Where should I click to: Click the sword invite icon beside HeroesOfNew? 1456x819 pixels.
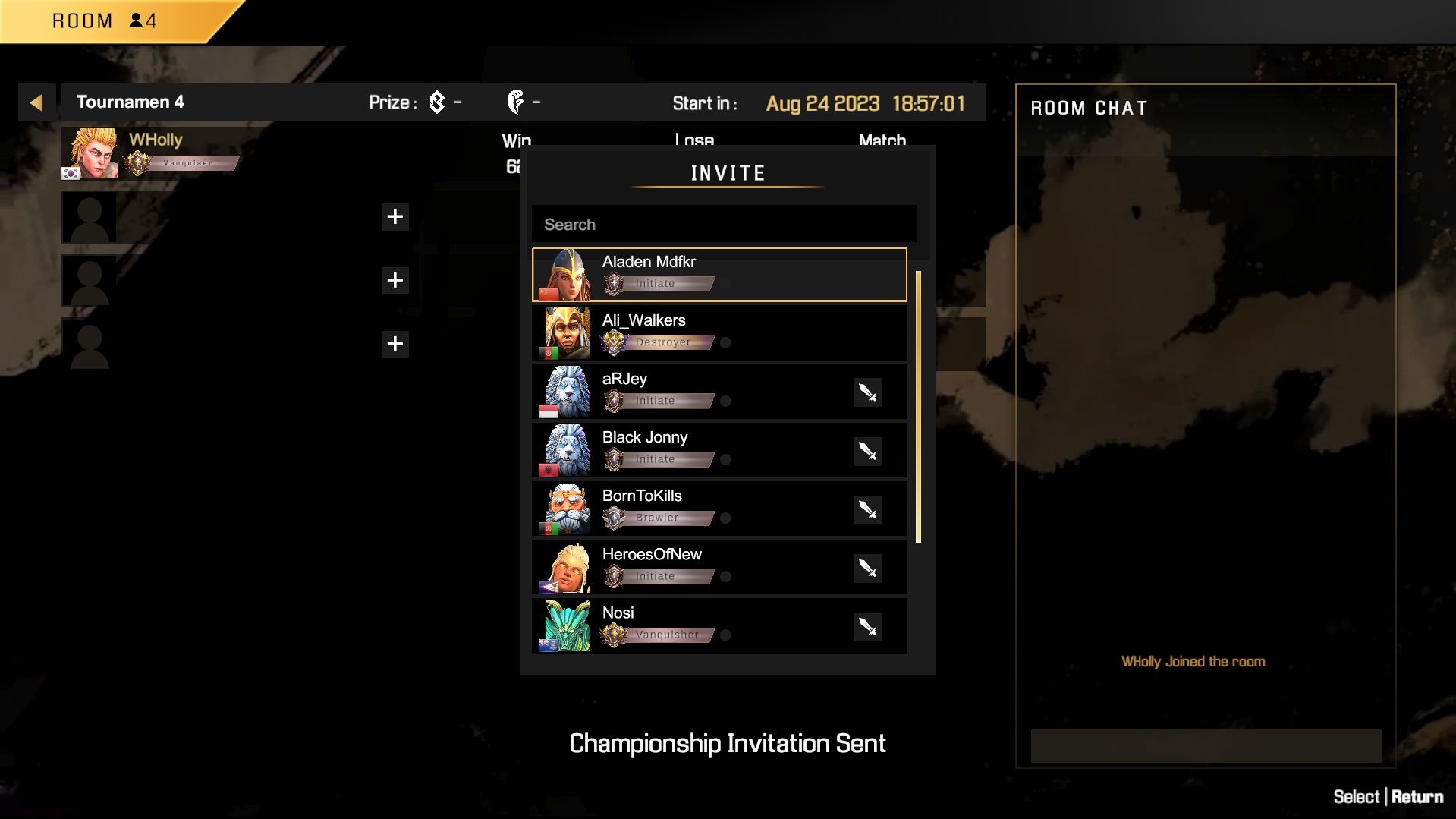coord(867,568)
